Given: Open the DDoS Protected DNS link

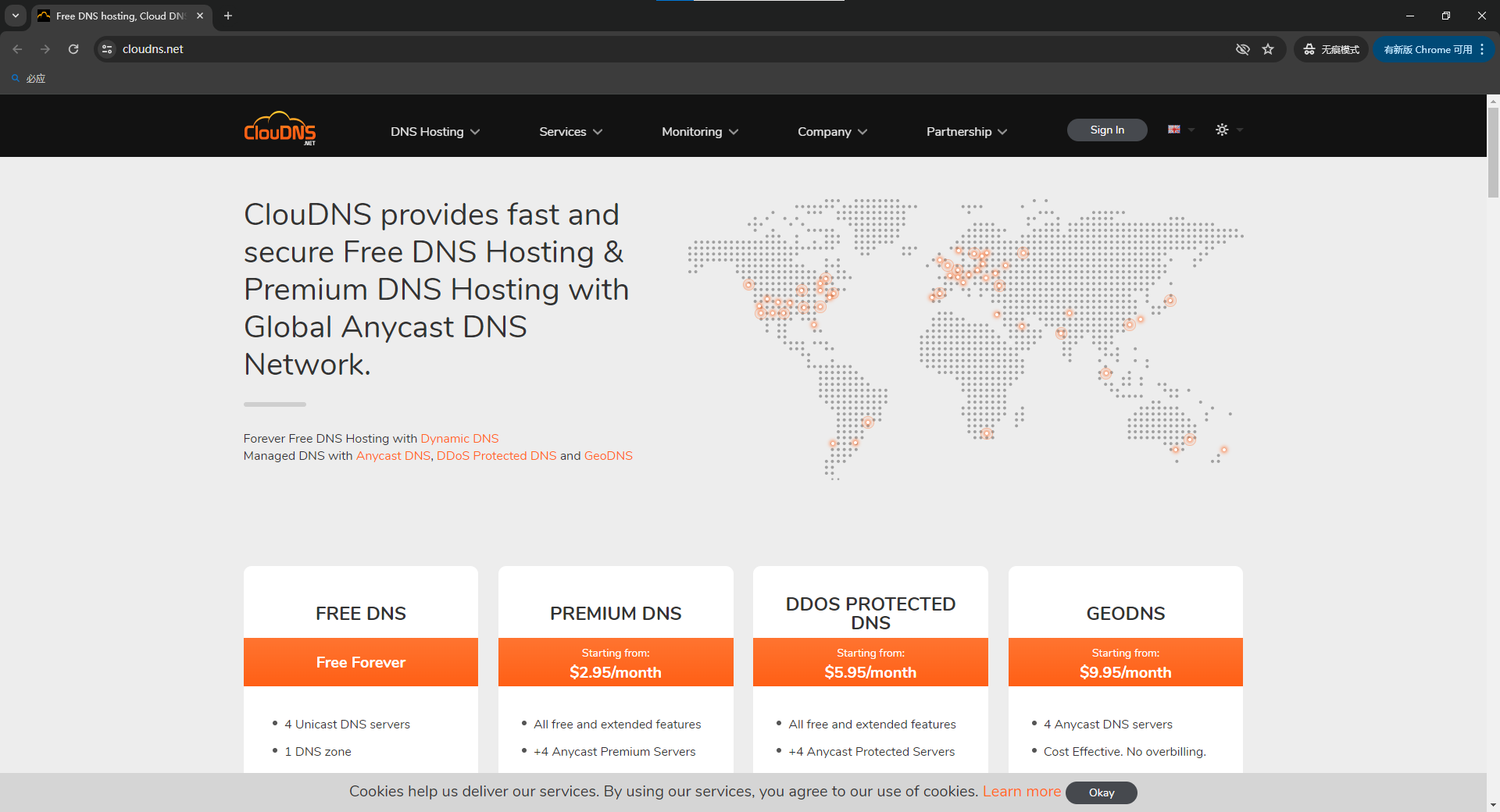Looking at the screenshot, I should coord(496,456).
